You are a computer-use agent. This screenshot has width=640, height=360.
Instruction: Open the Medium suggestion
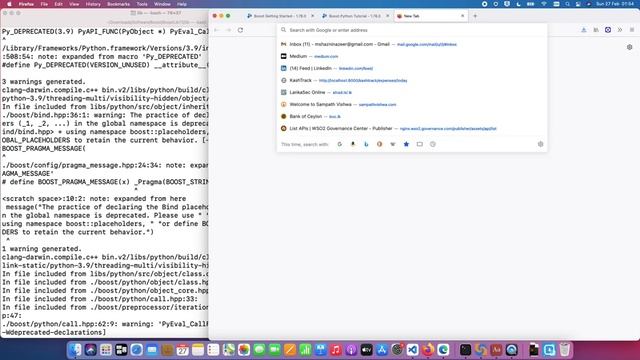point(412,56)
